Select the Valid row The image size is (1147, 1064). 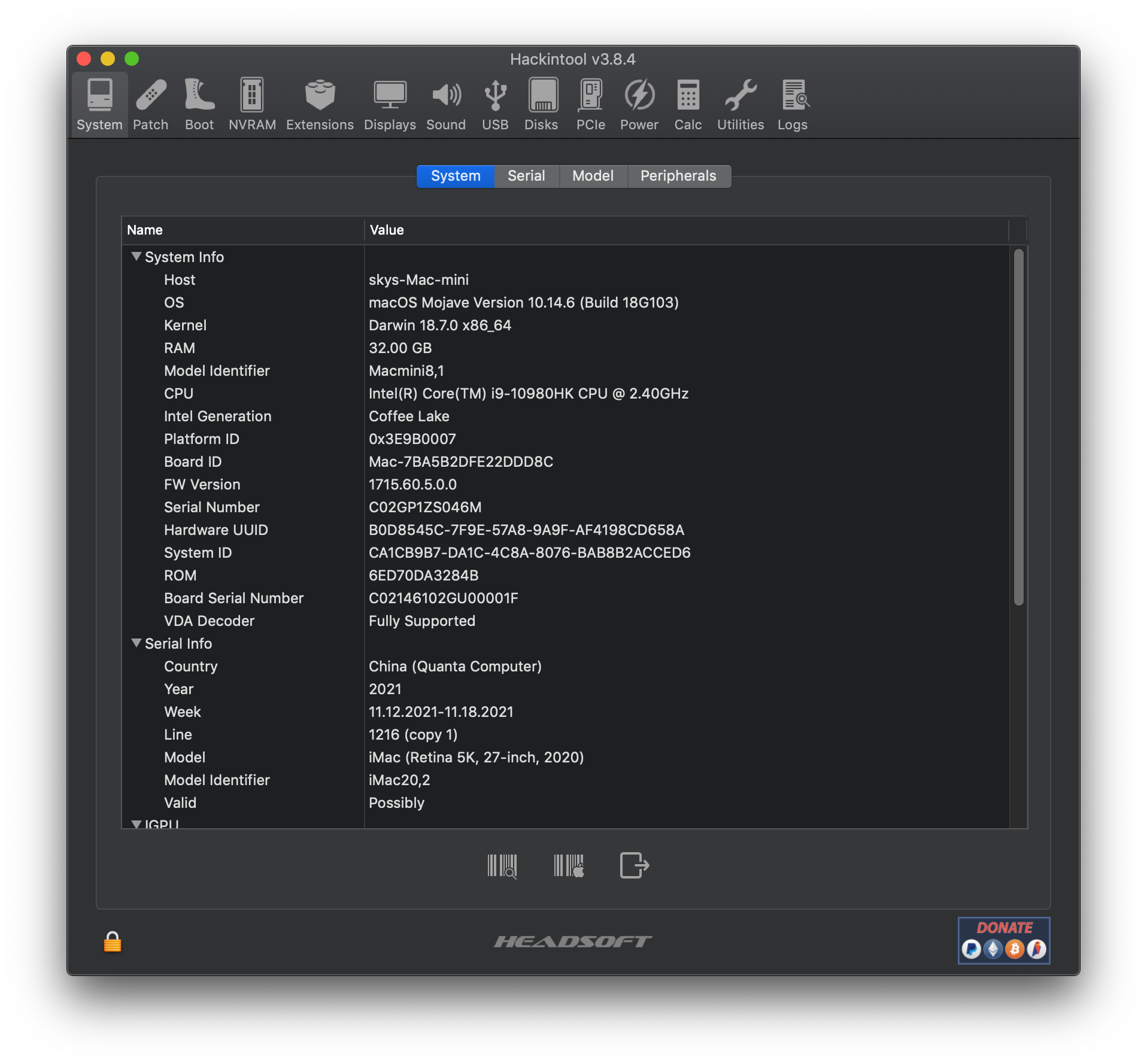click(566, 803)
